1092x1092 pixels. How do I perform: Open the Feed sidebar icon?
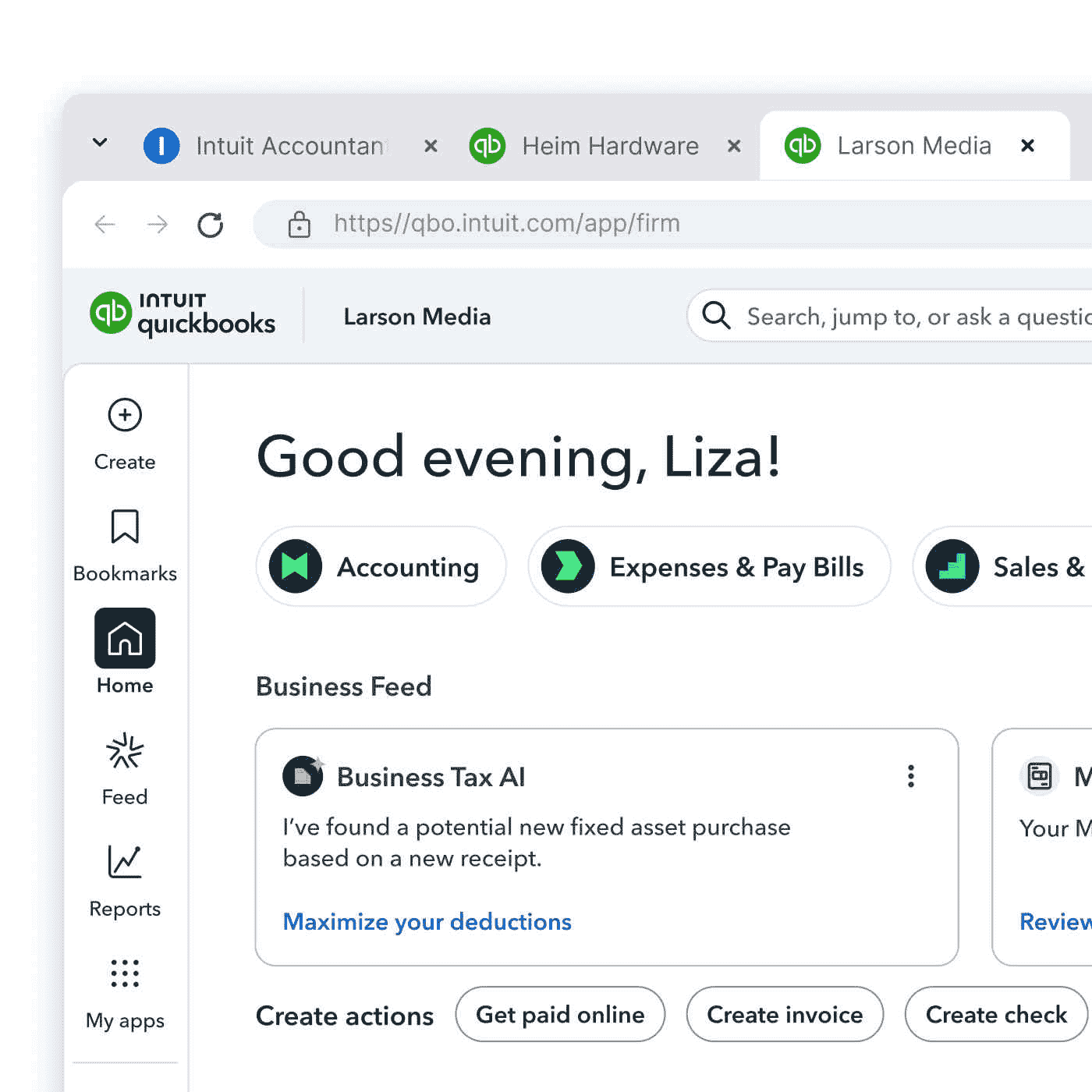125,752
